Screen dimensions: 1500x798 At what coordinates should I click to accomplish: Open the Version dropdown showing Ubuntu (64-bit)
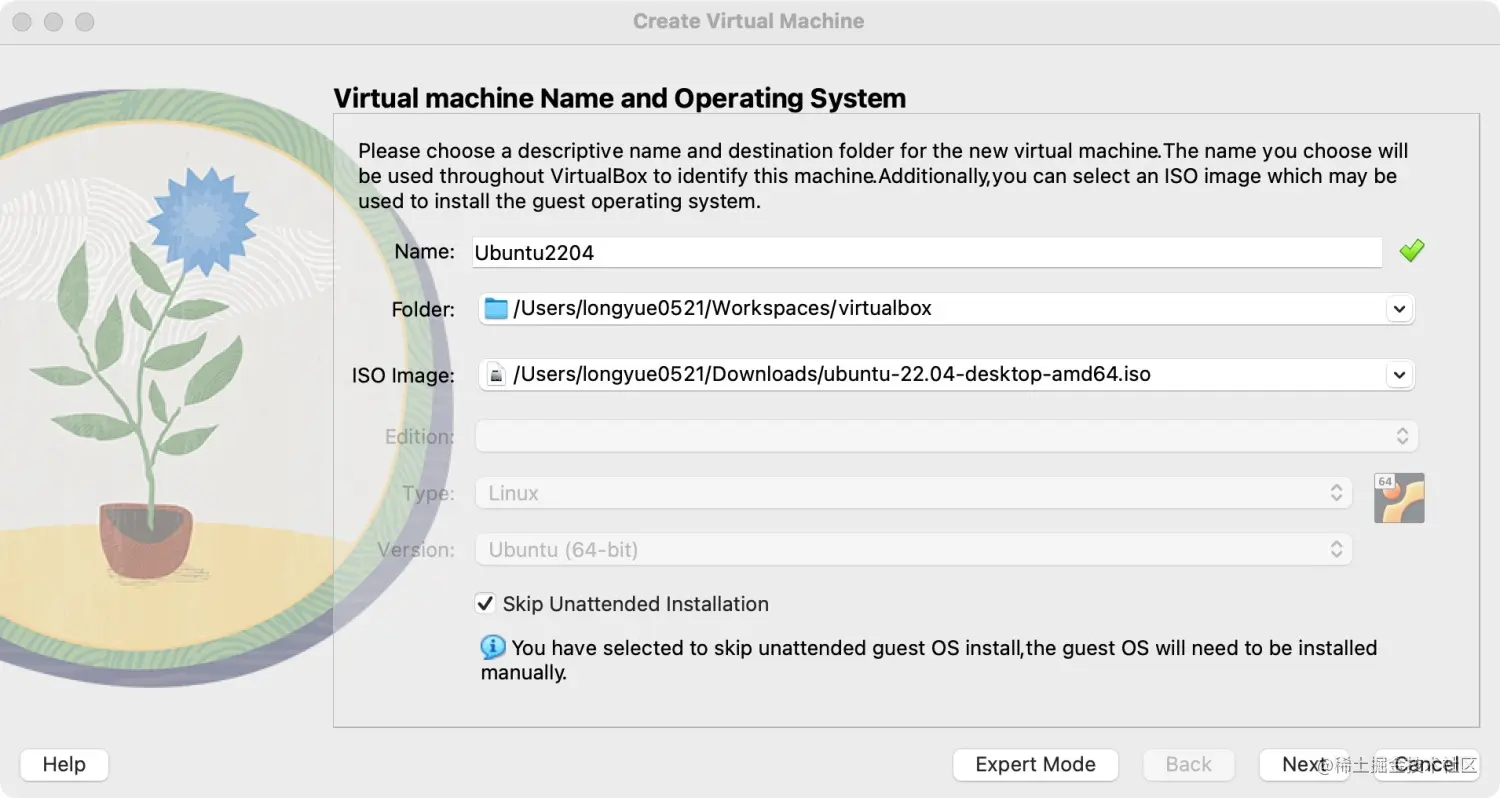pyautogui.click(x=914, y=549)
